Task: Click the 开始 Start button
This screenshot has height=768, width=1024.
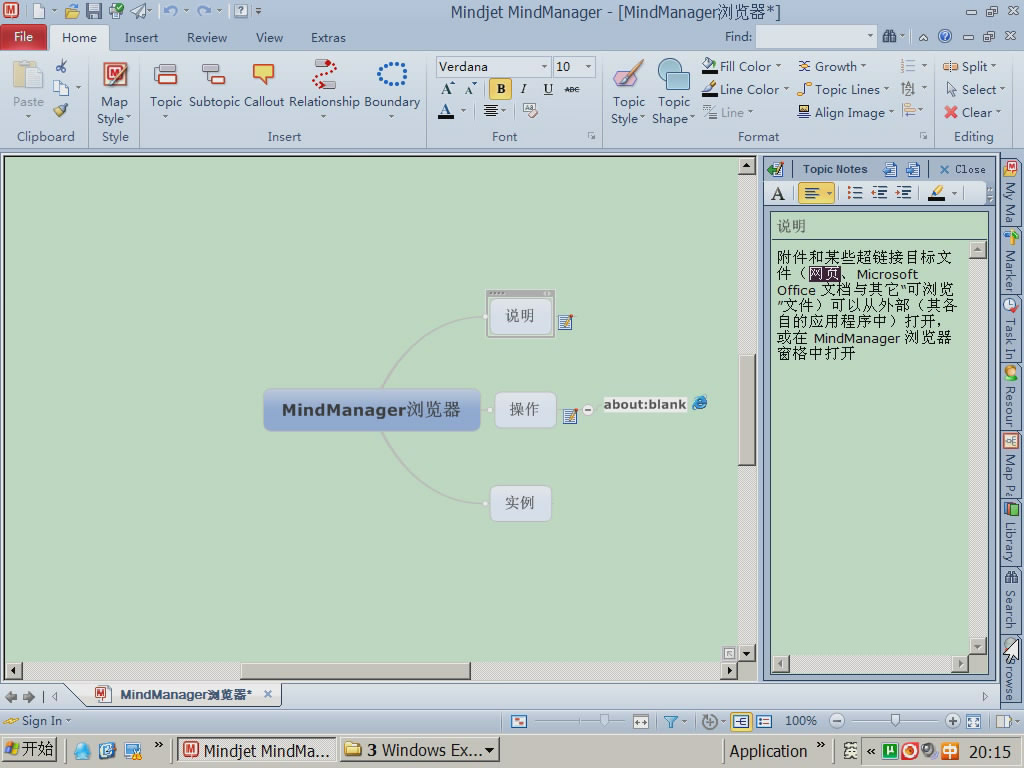Action: (29, 749)
